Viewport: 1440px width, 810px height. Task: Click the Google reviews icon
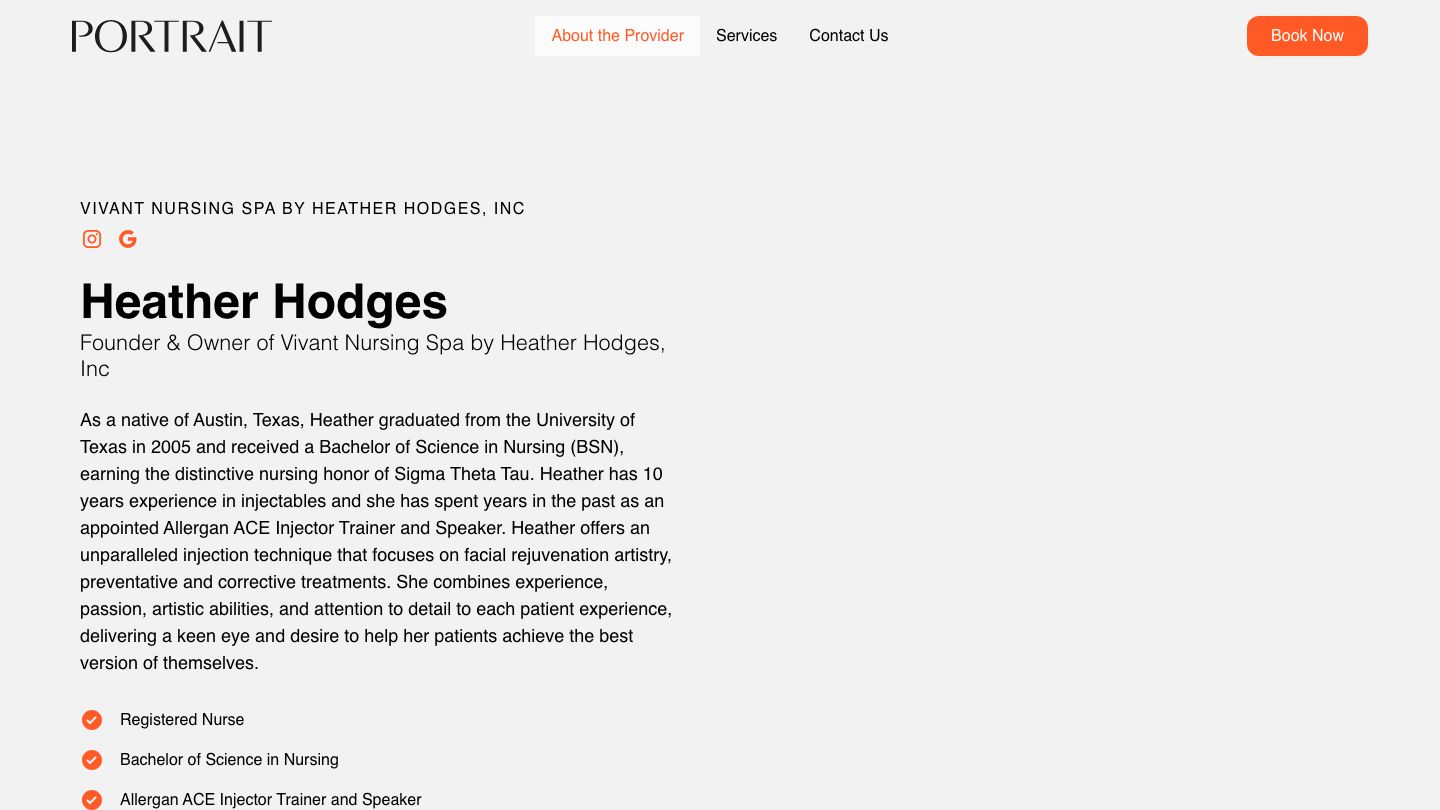tap(128, 239)
